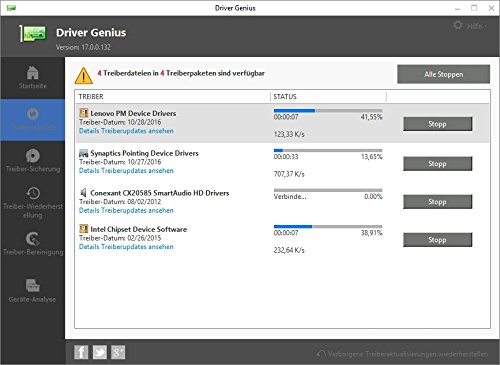Click the Lenovo PM download progress bar
500x365 pixels.
[x=328, y=110]
